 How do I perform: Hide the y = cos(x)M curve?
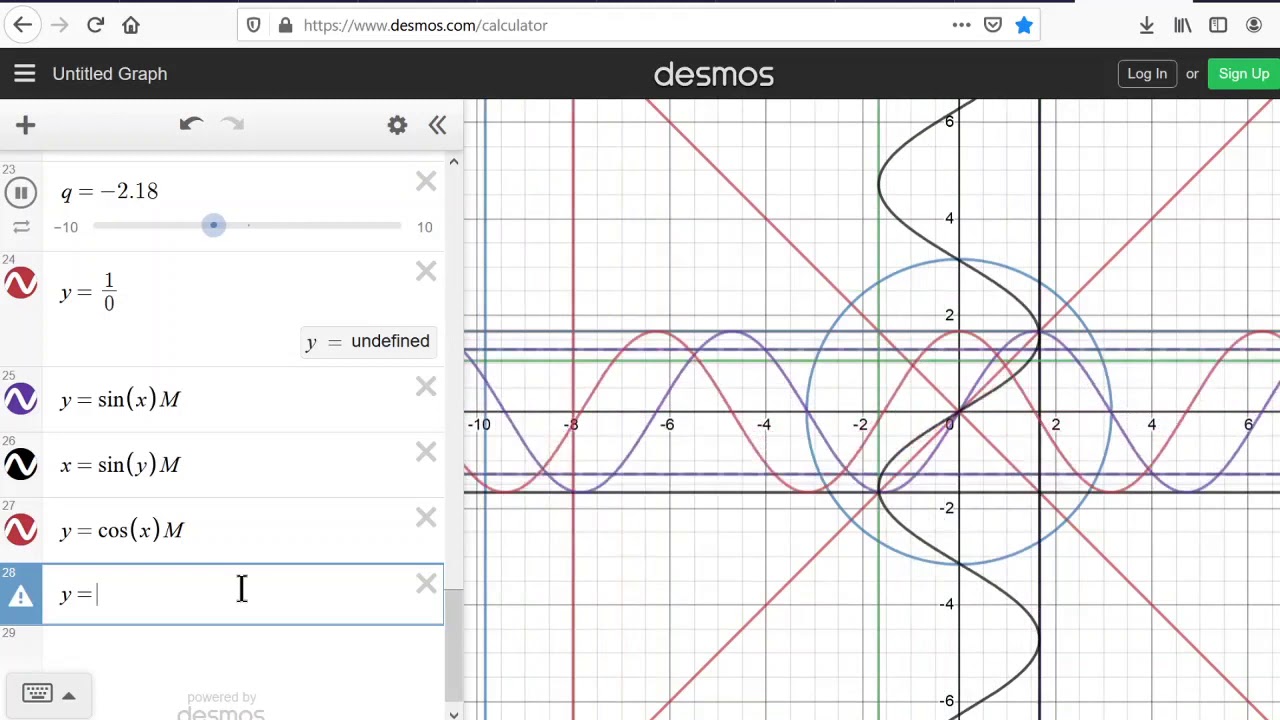coord(21,530)
